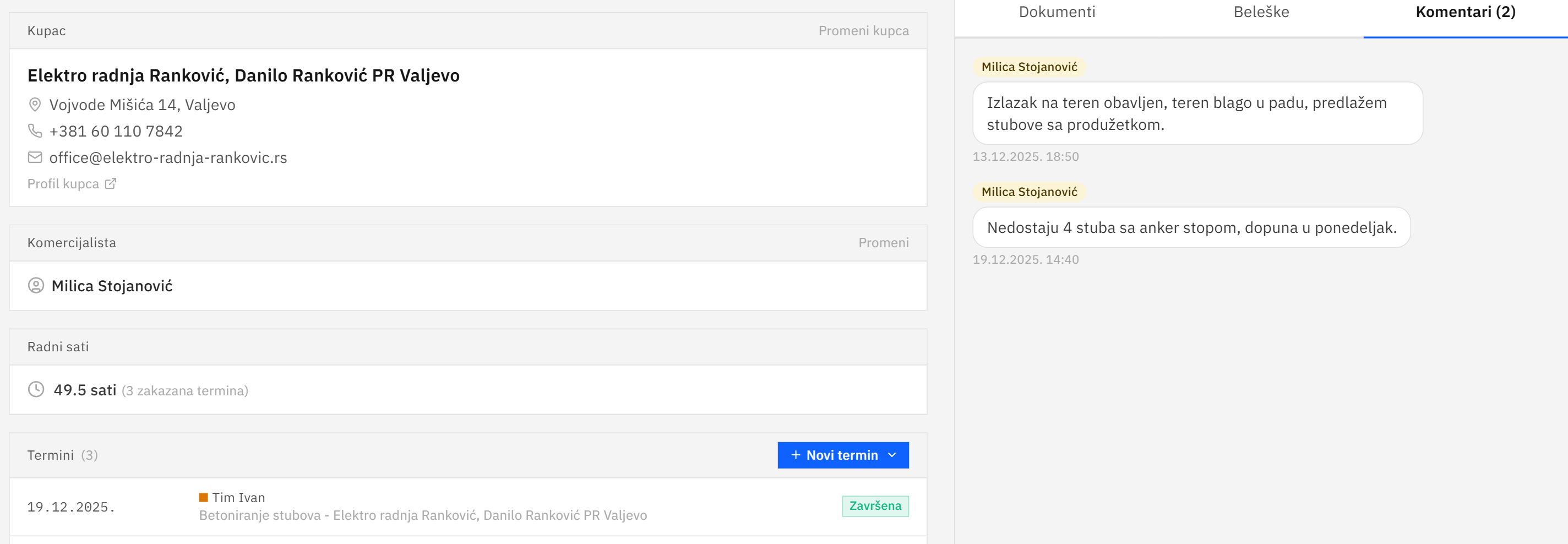Image resolution: width=1568 pixels, height=544 pixels.
Task: Select the Komentari (2) tab
Action: (1465, 12)
